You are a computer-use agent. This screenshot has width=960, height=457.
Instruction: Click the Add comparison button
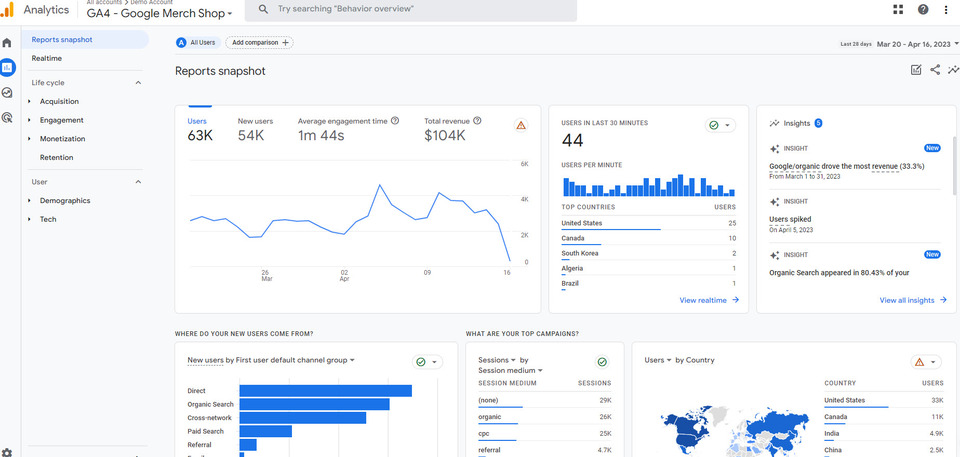point(259,42)
